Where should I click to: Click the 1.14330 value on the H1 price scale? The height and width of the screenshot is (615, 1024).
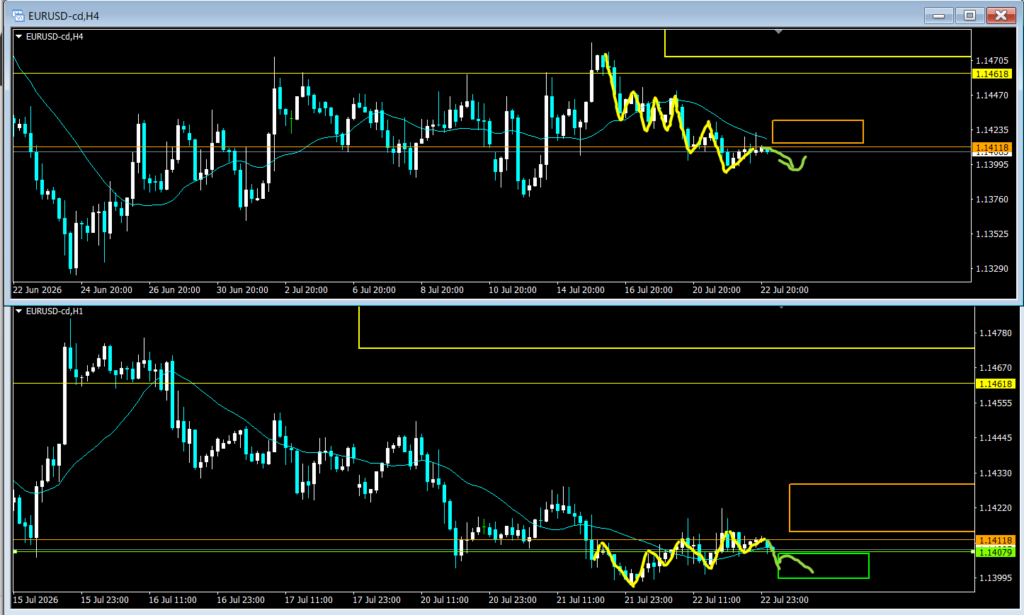coord(995,473)
